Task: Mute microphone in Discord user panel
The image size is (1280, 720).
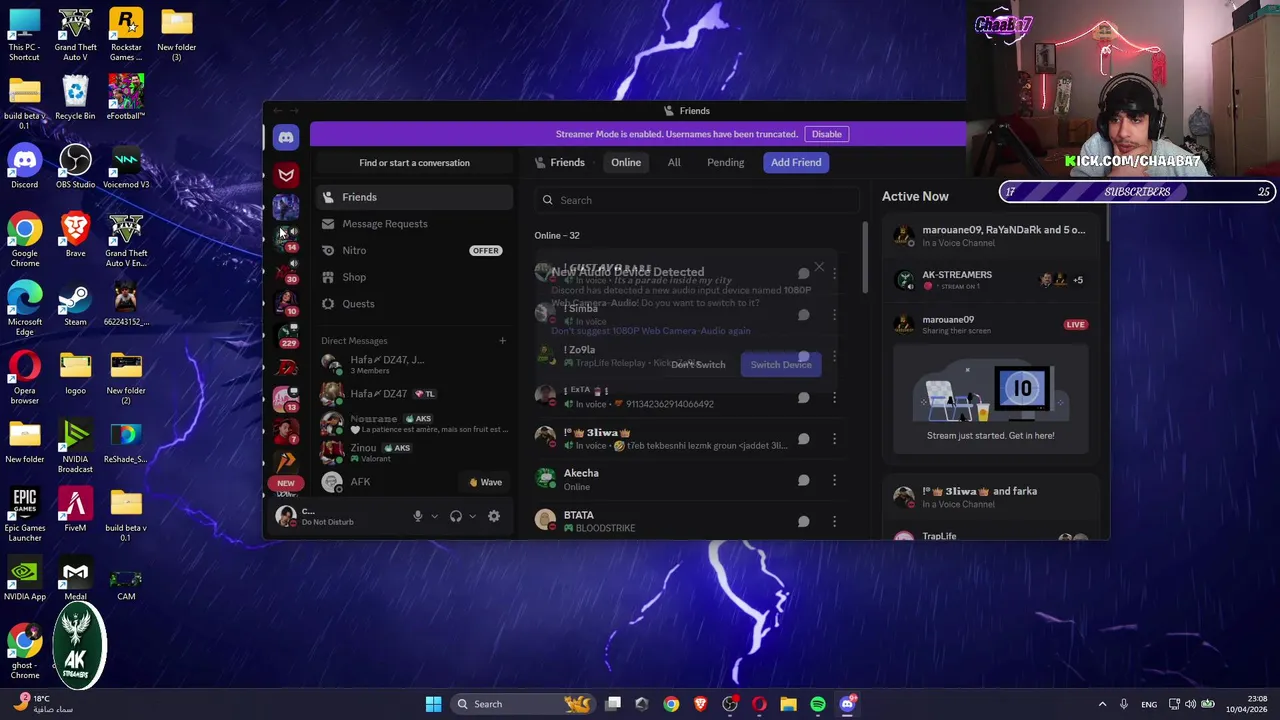Action: click(x=418, y=516)
